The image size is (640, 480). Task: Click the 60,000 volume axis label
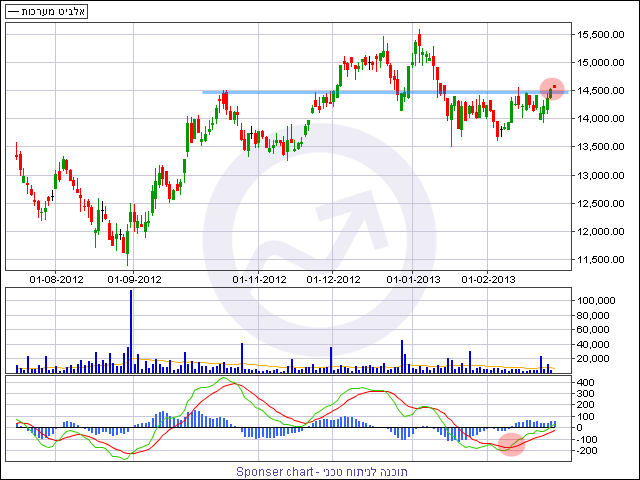click(593, 330)
